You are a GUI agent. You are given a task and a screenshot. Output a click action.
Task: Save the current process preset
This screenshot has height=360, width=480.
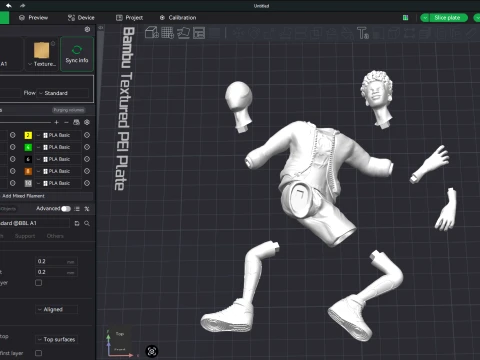coord(77,223)
